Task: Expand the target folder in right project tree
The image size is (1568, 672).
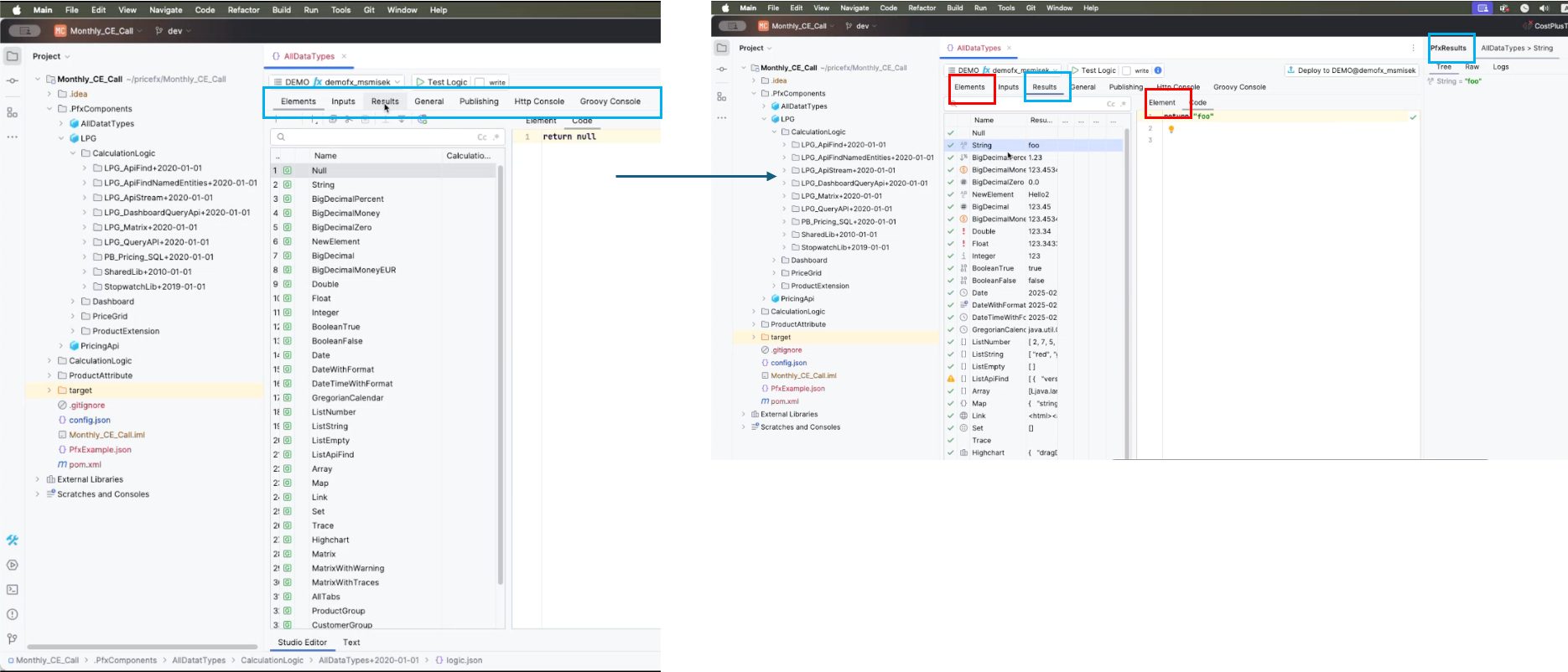Action: click(754, 338)
